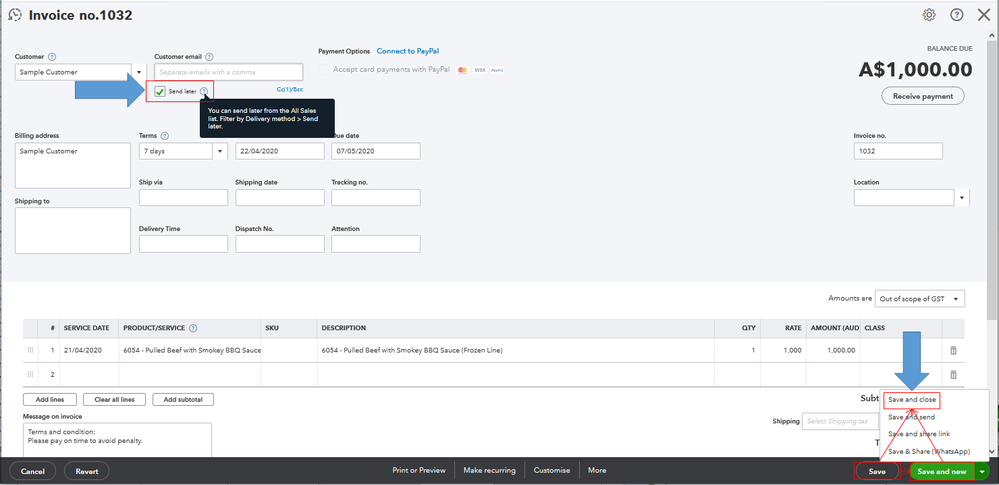999x485 pixels.
Task: Click the help icon beside PRODUCT/SERVICE header
Action: pyautogui.click(x=193, y=328)
